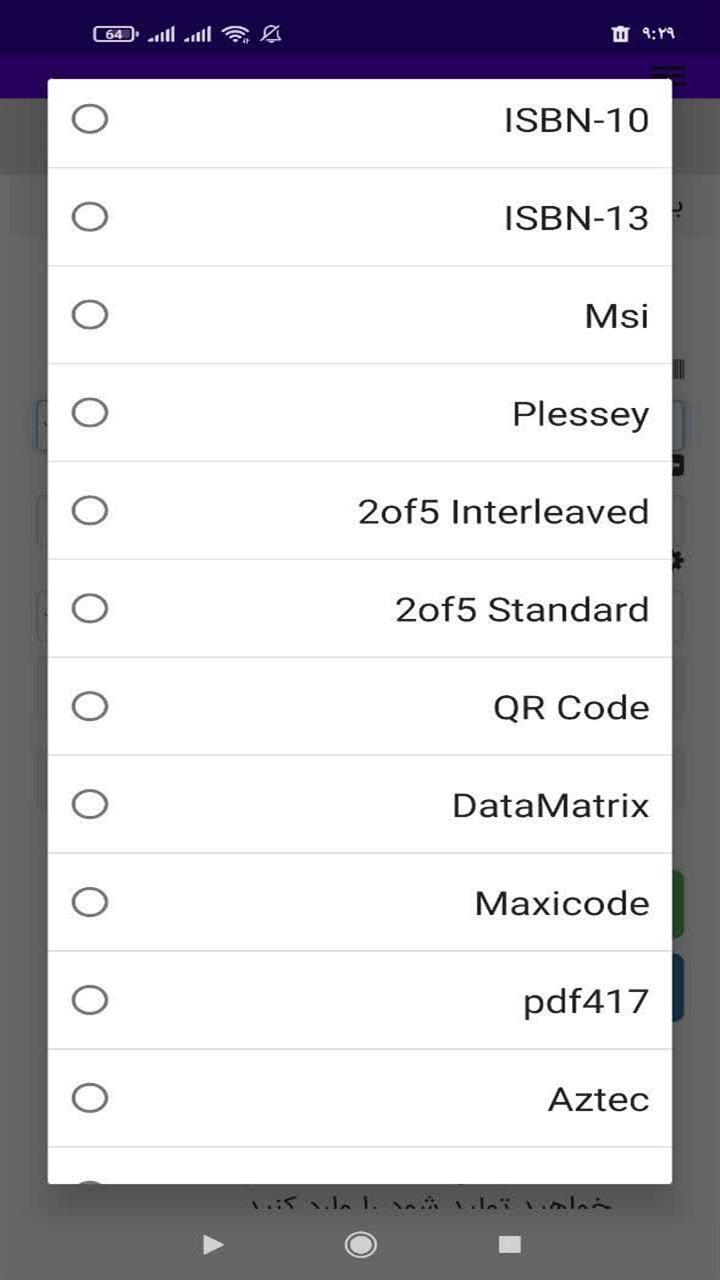Tap the Wi-Fi status icon
720x1280 pixels.
click(x=236, y=34)
